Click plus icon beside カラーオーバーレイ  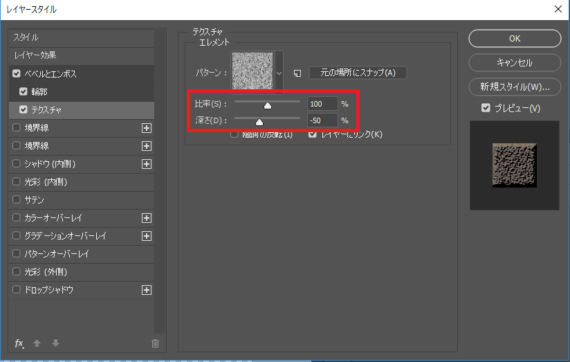[146, 218]
